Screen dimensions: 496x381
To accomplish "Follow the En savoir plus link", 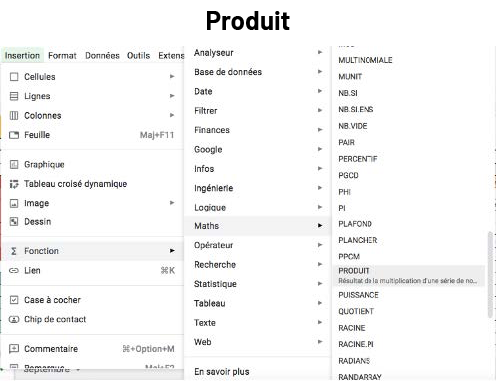I will pos(222,371).
